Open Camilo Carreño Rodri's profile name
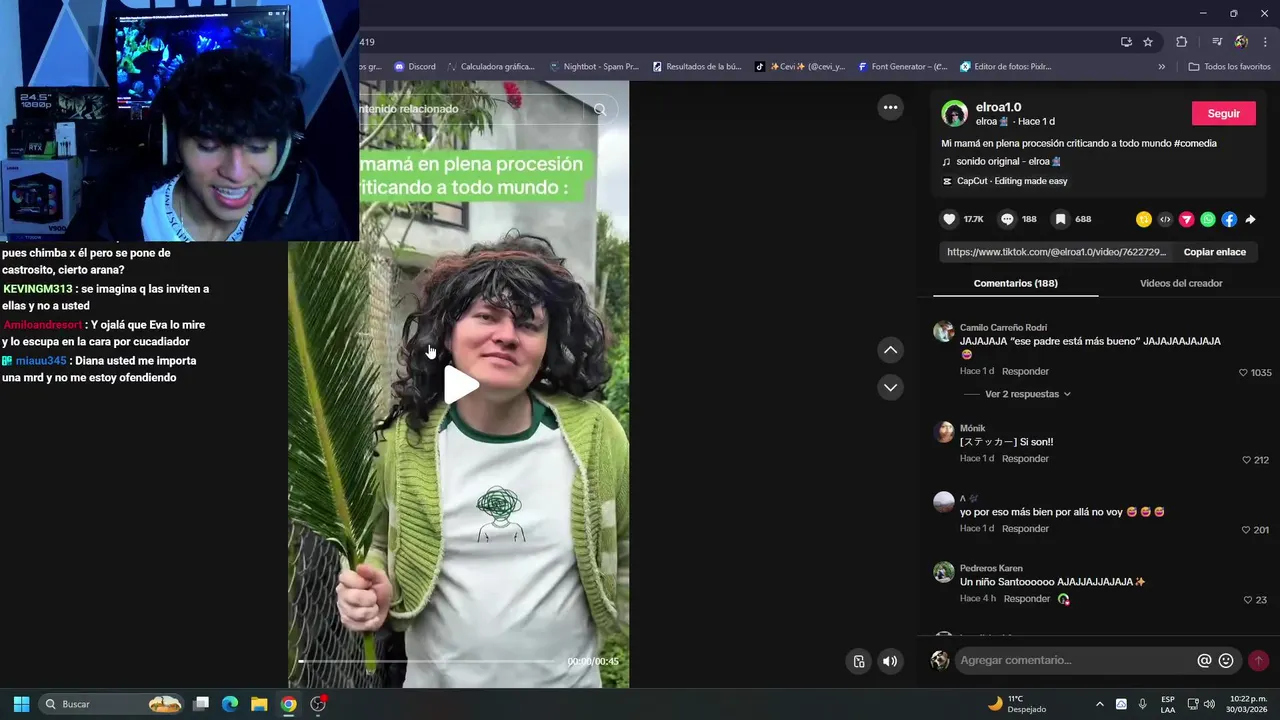This screenshot has width=1280, height=720. 1003,327
